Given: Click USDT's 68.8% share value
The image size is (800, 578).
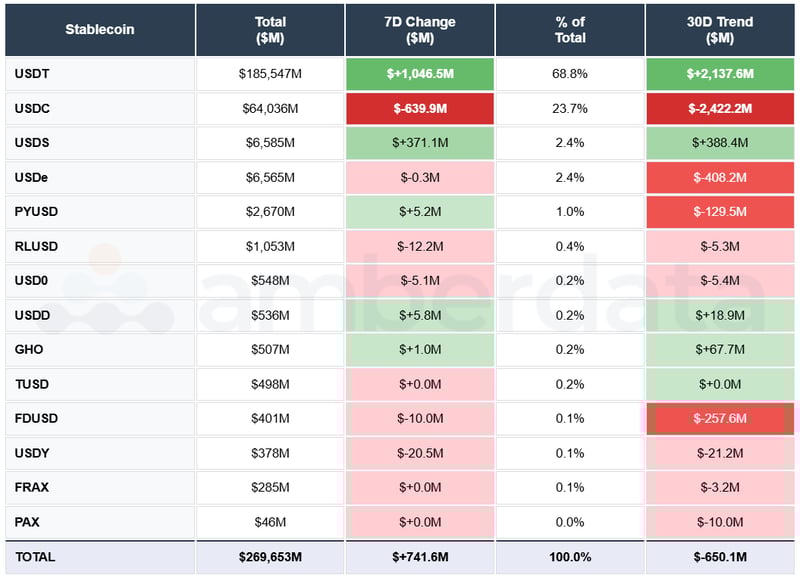Looking at the screenshot, I should [570, 74].
